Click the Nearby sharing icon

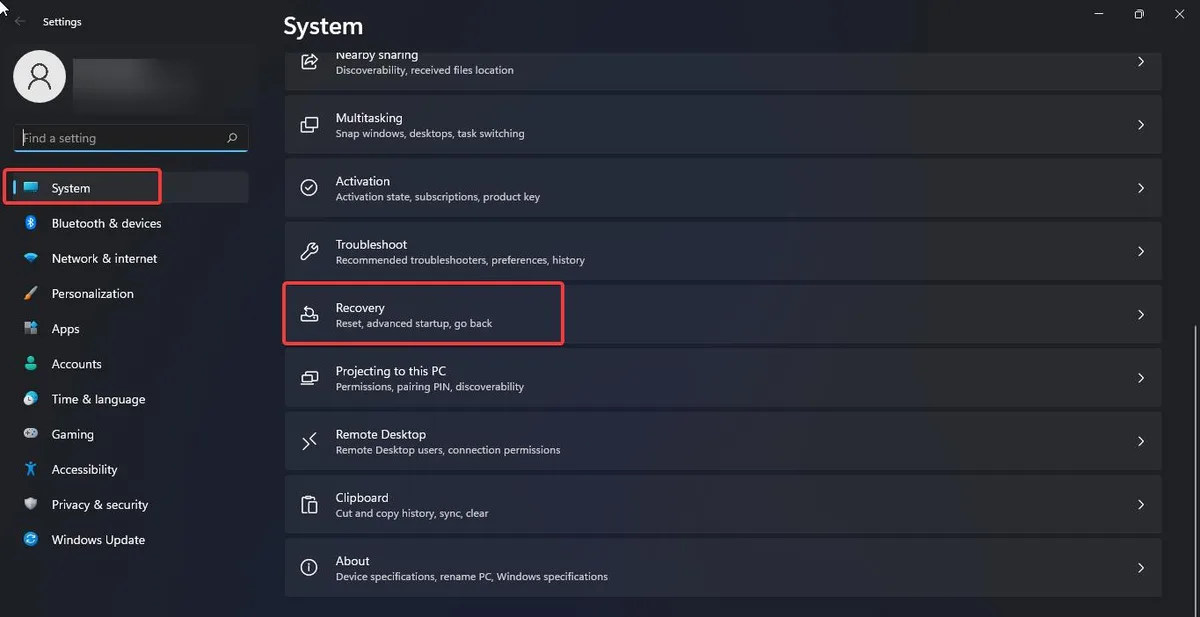tap(310, 62)
